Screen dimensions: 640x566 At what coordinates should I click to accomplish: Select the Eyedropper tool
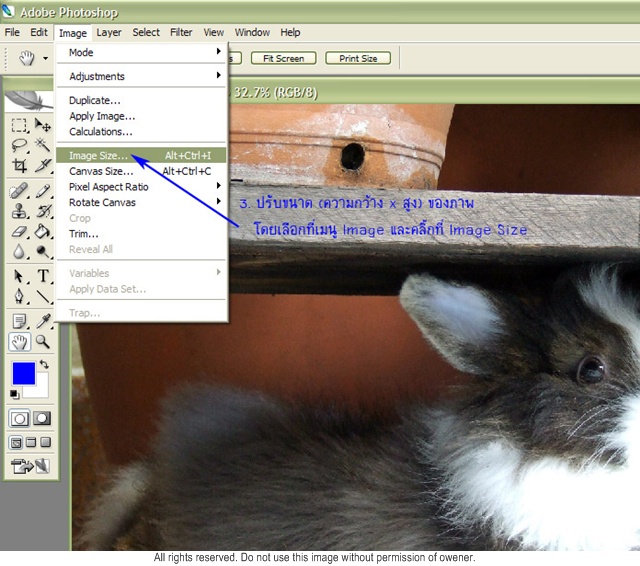pos(42,321)
